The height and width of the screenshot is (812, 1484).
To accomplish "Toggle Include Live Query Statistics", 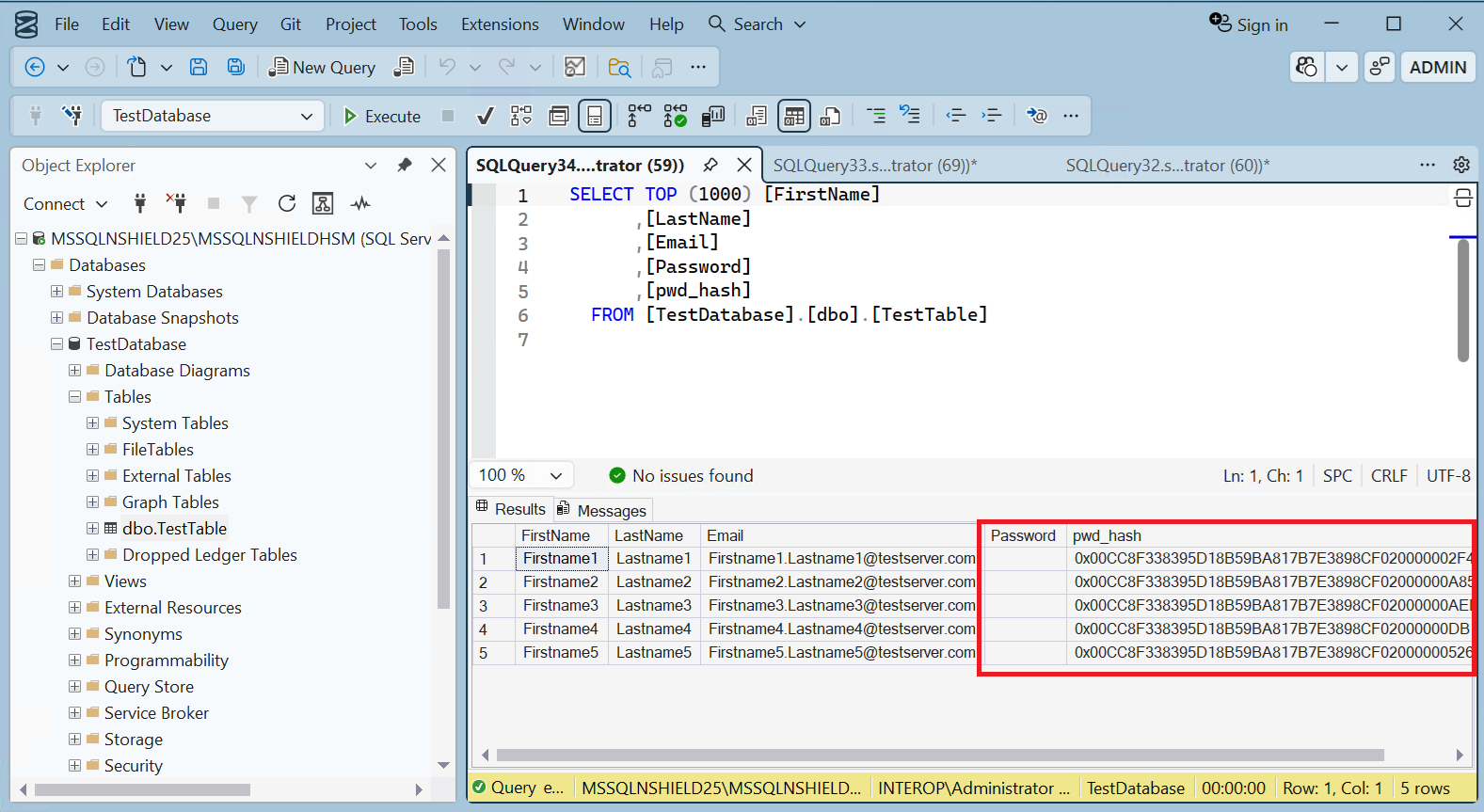I will click(x=676, y=116).
